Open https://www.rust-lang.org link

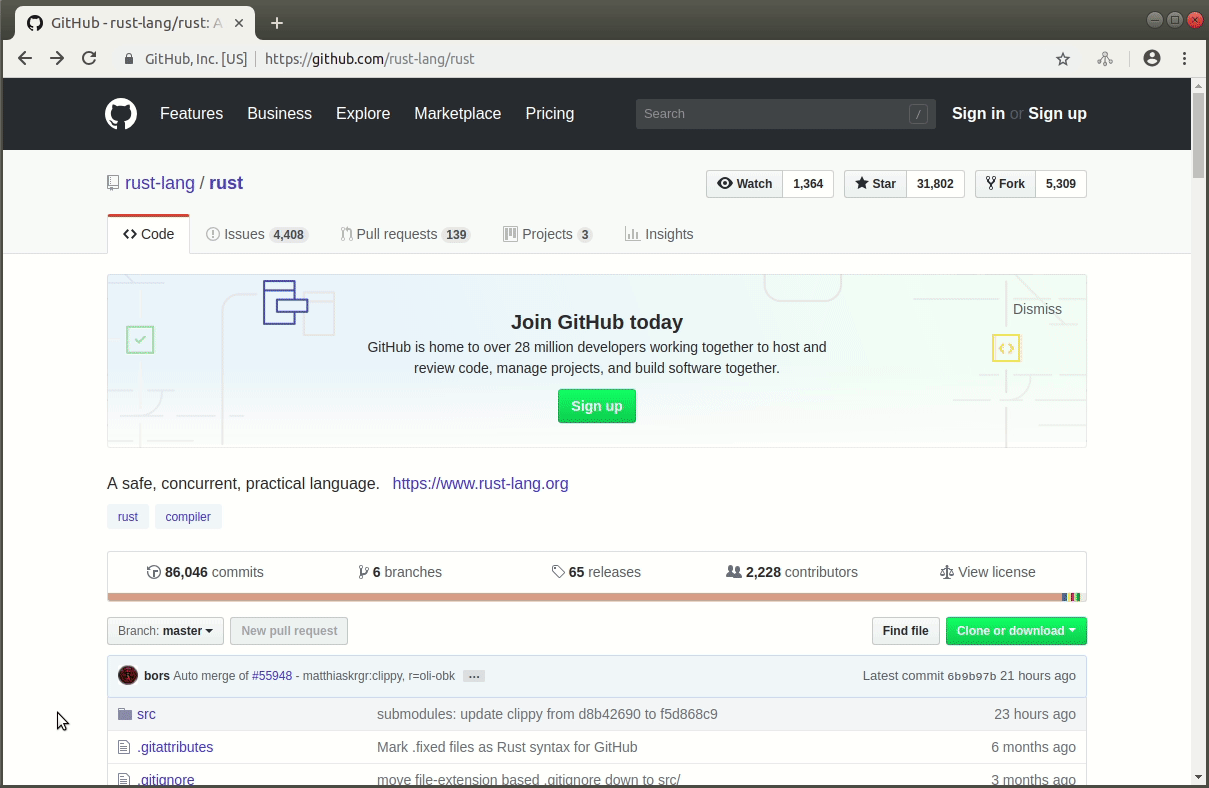480,484
